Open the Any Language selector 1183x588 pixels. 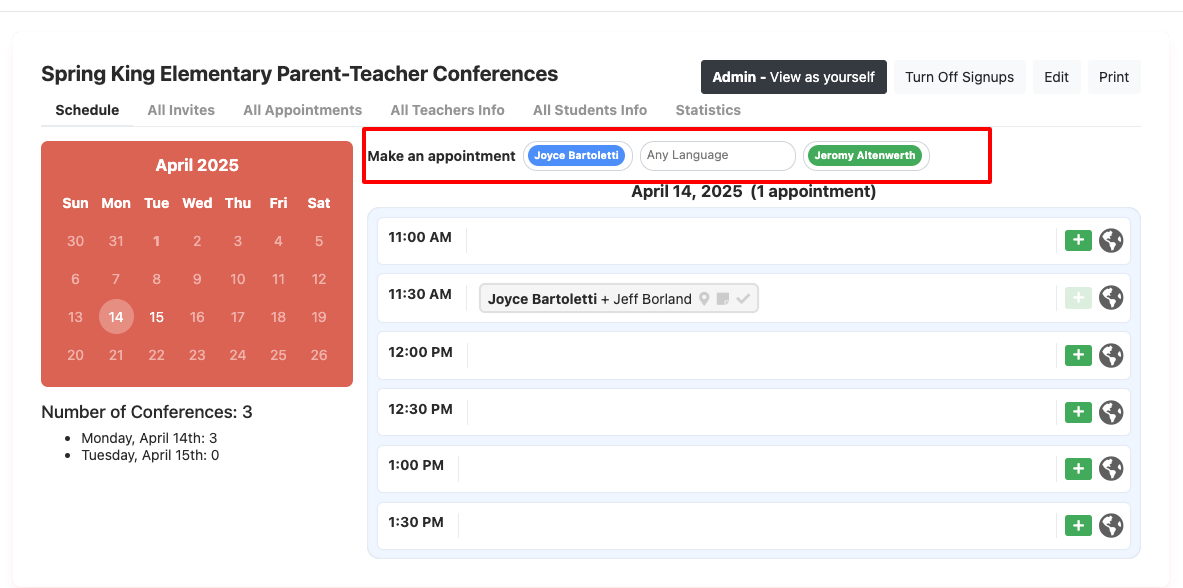(717, 155)
